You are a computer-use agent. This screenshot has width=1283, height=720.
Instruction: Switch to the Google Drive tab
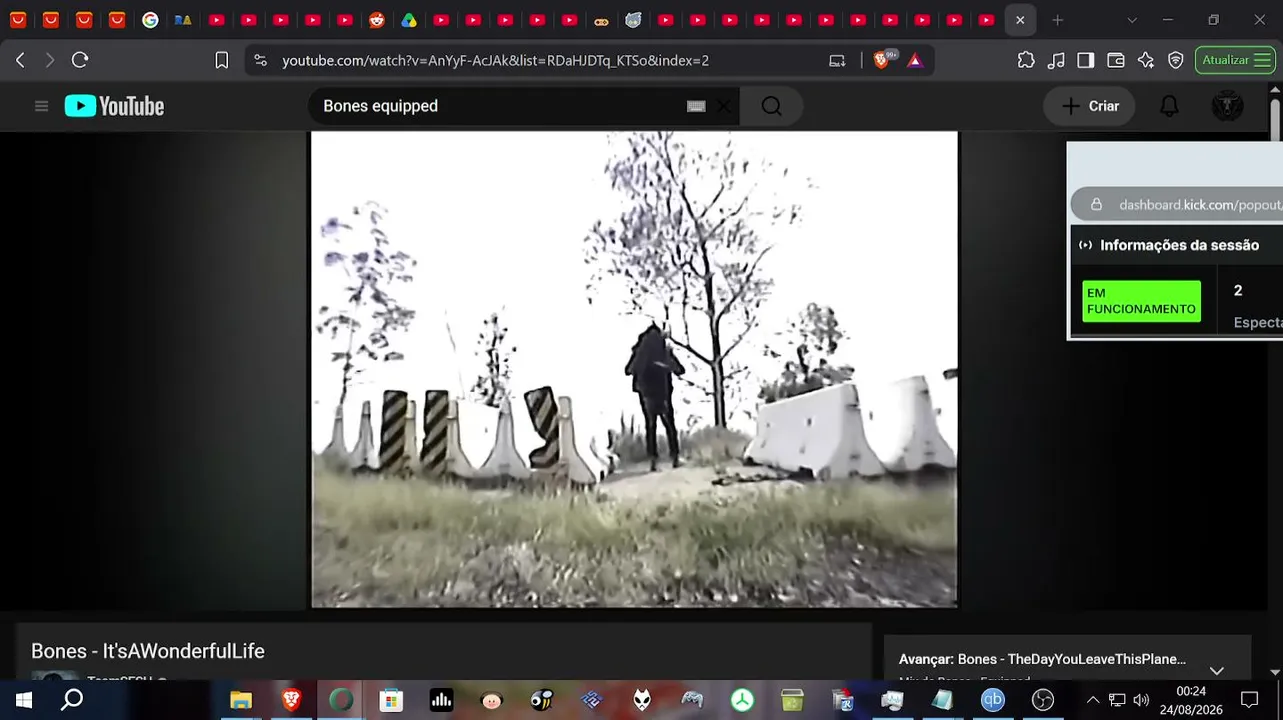coord(408,20)
